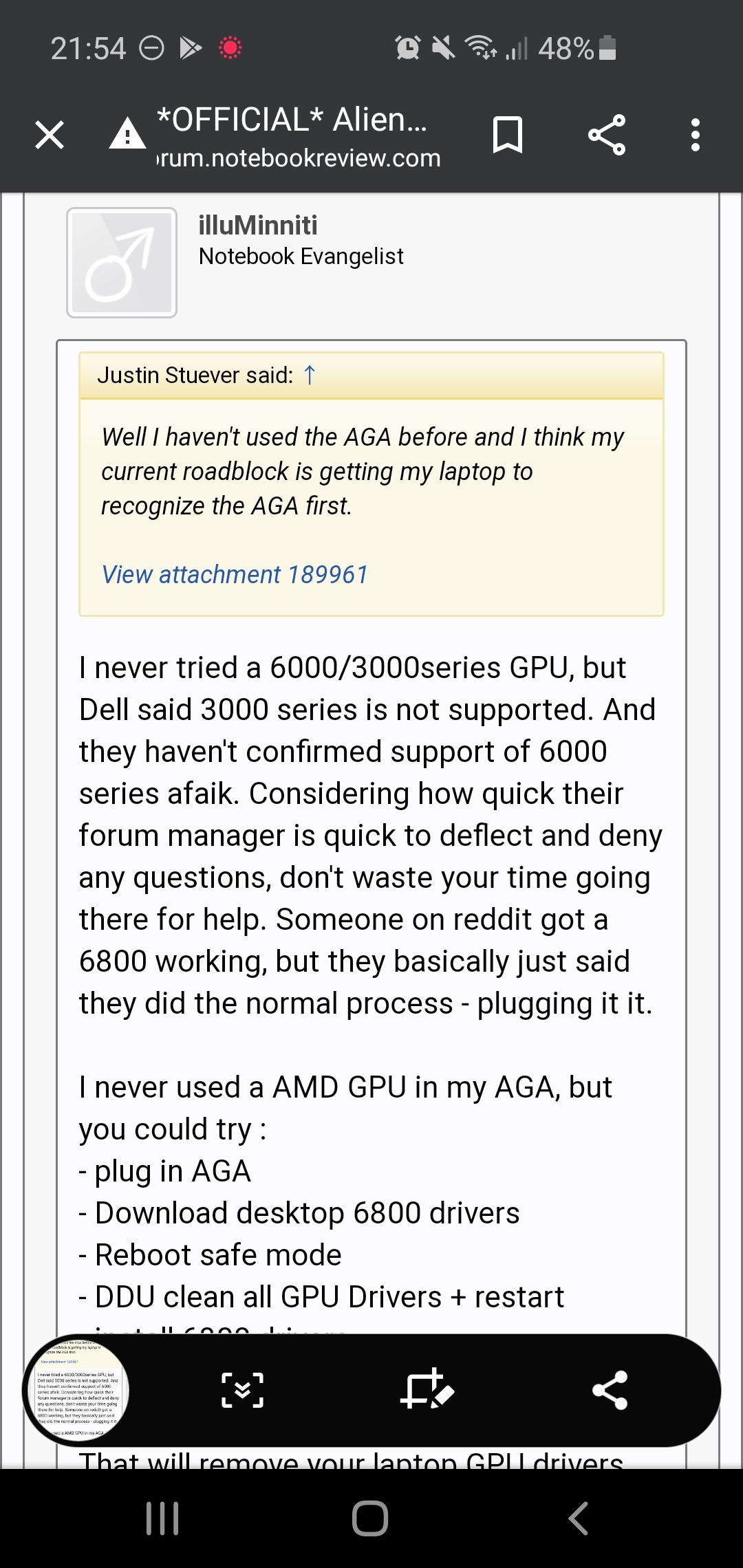Tap the notebookreview.com URL text
This screenshot has width=743, height=1568.
(299, 158)
